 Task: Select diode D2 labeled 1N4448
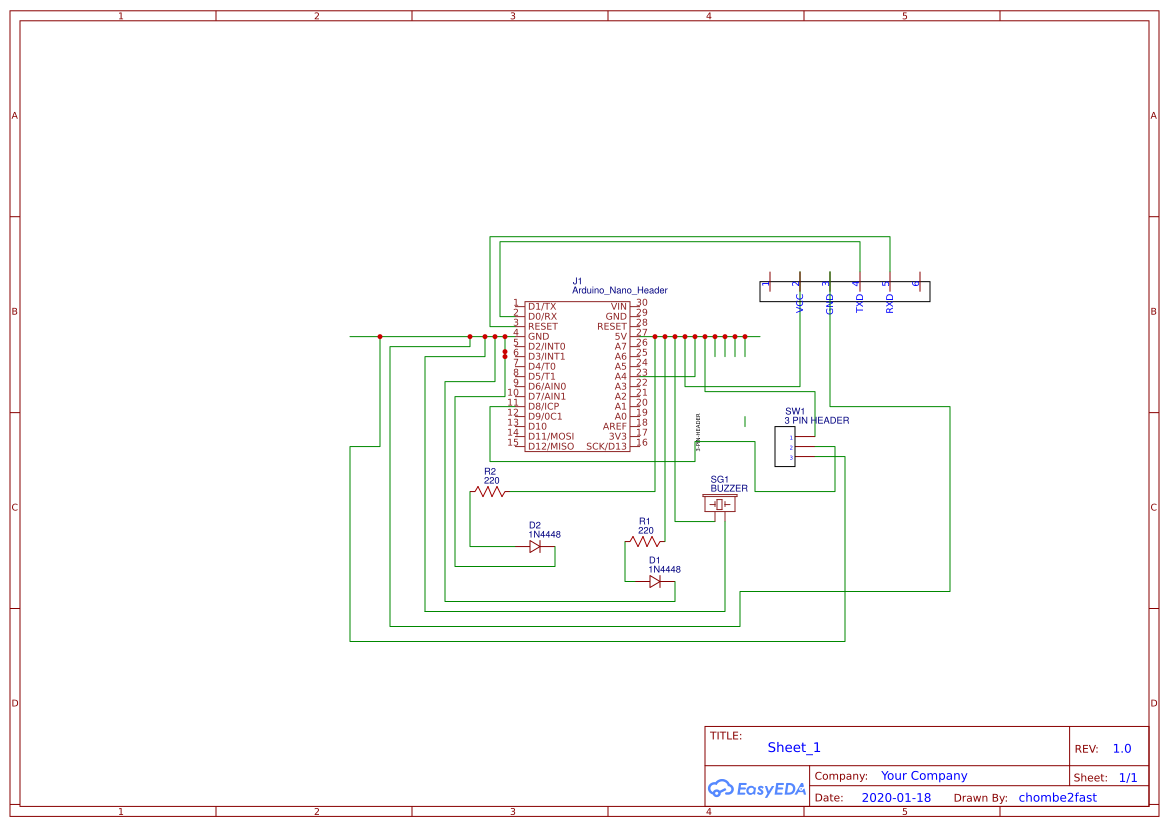click(536, 546)
